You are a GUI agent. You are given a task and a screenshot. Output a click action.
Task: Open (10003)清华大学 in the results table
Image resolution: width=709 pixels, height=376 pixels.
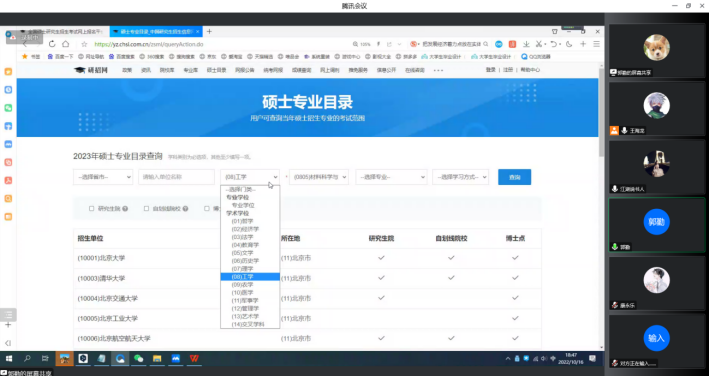101,278
